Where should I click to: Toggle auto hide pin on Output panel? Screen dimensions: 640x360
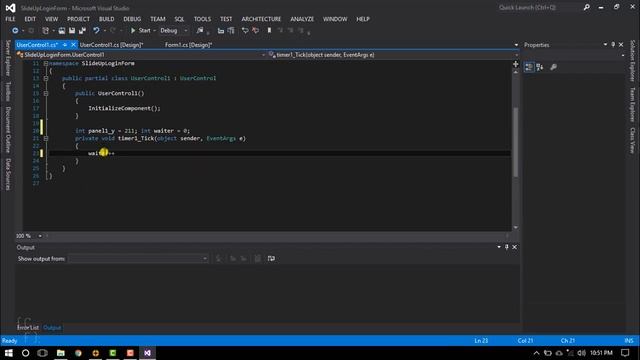tap(507, 247)
